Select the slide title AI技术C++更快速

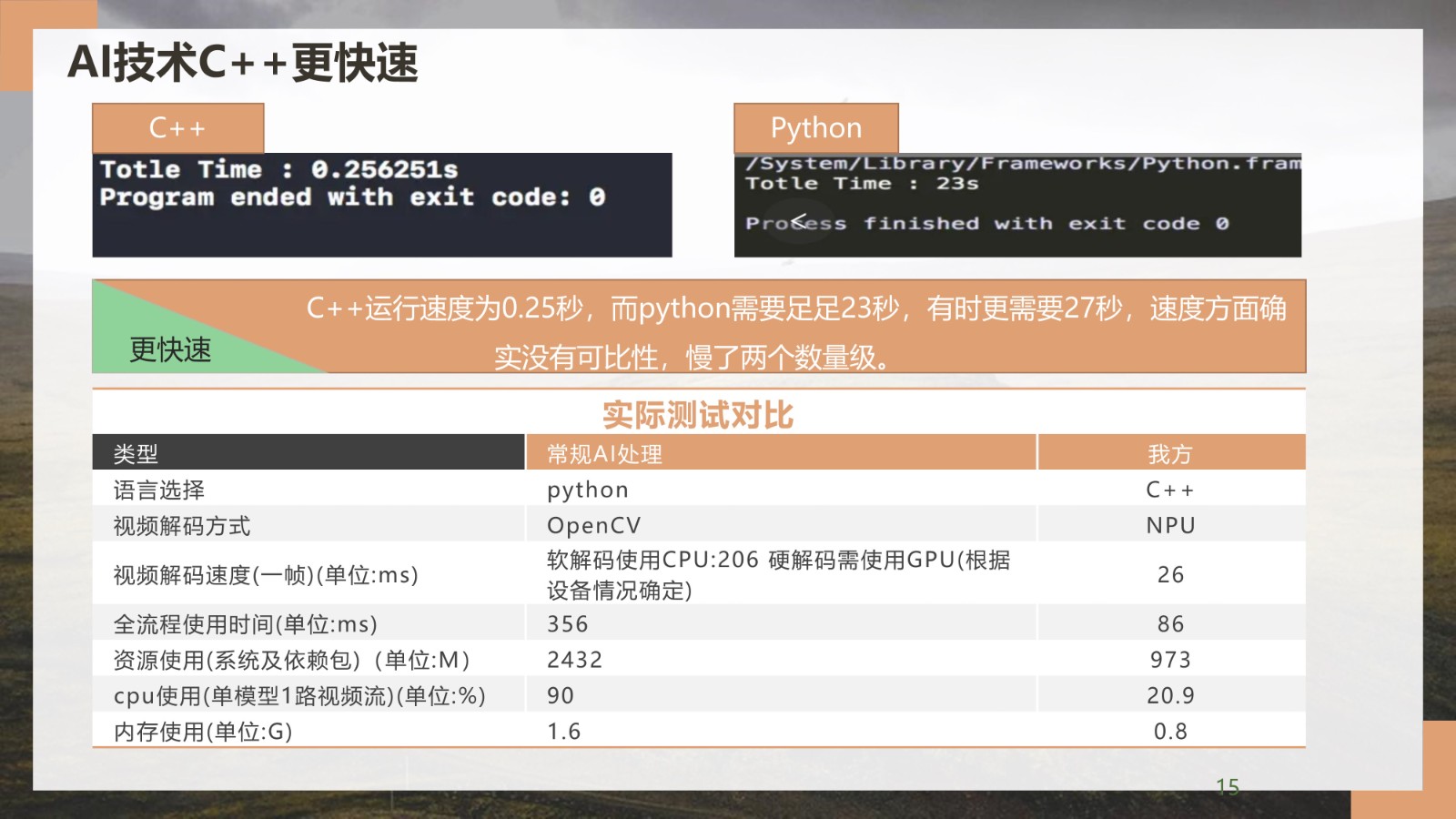coord(243,63)
